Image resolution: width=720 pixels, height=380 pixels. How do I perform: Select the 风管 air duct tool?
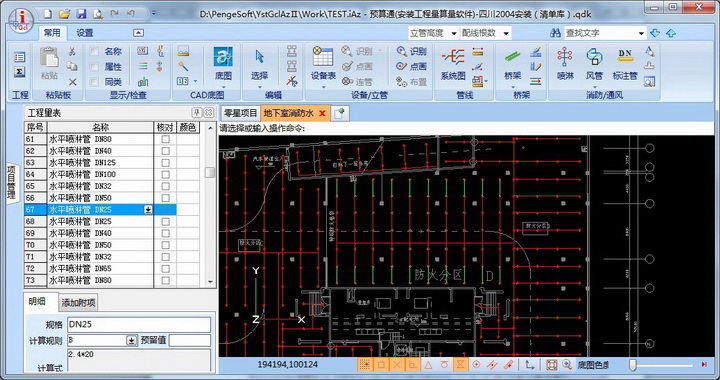point(594,64)
